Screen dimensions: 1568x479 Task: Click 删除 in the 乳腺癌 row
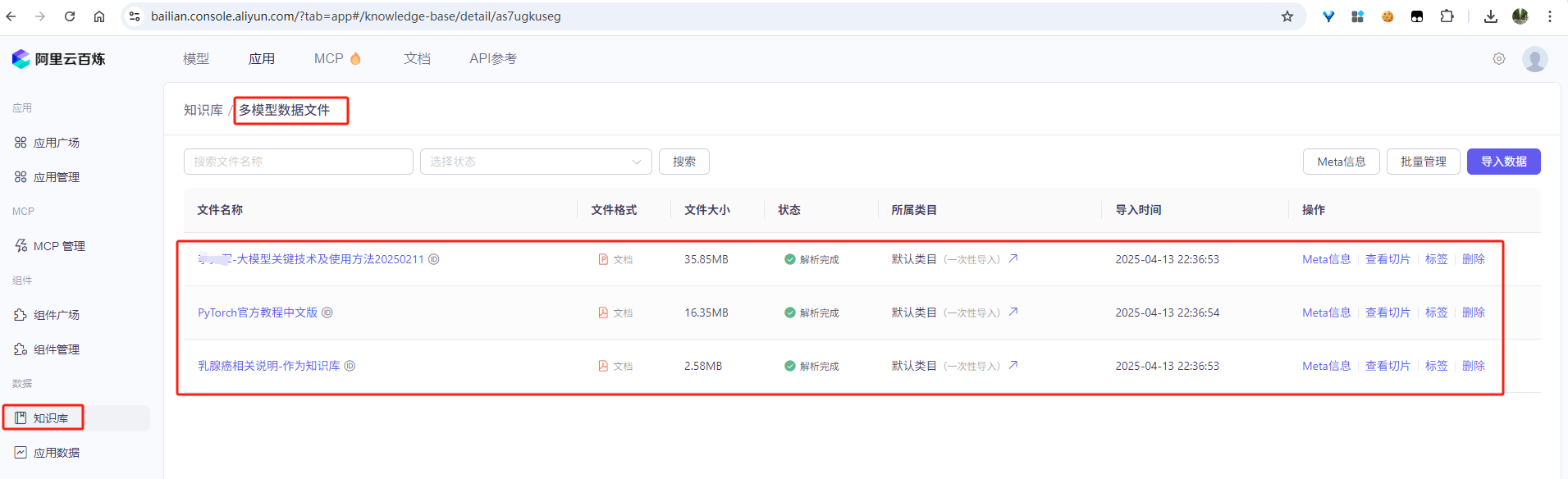coord(1474,366)
